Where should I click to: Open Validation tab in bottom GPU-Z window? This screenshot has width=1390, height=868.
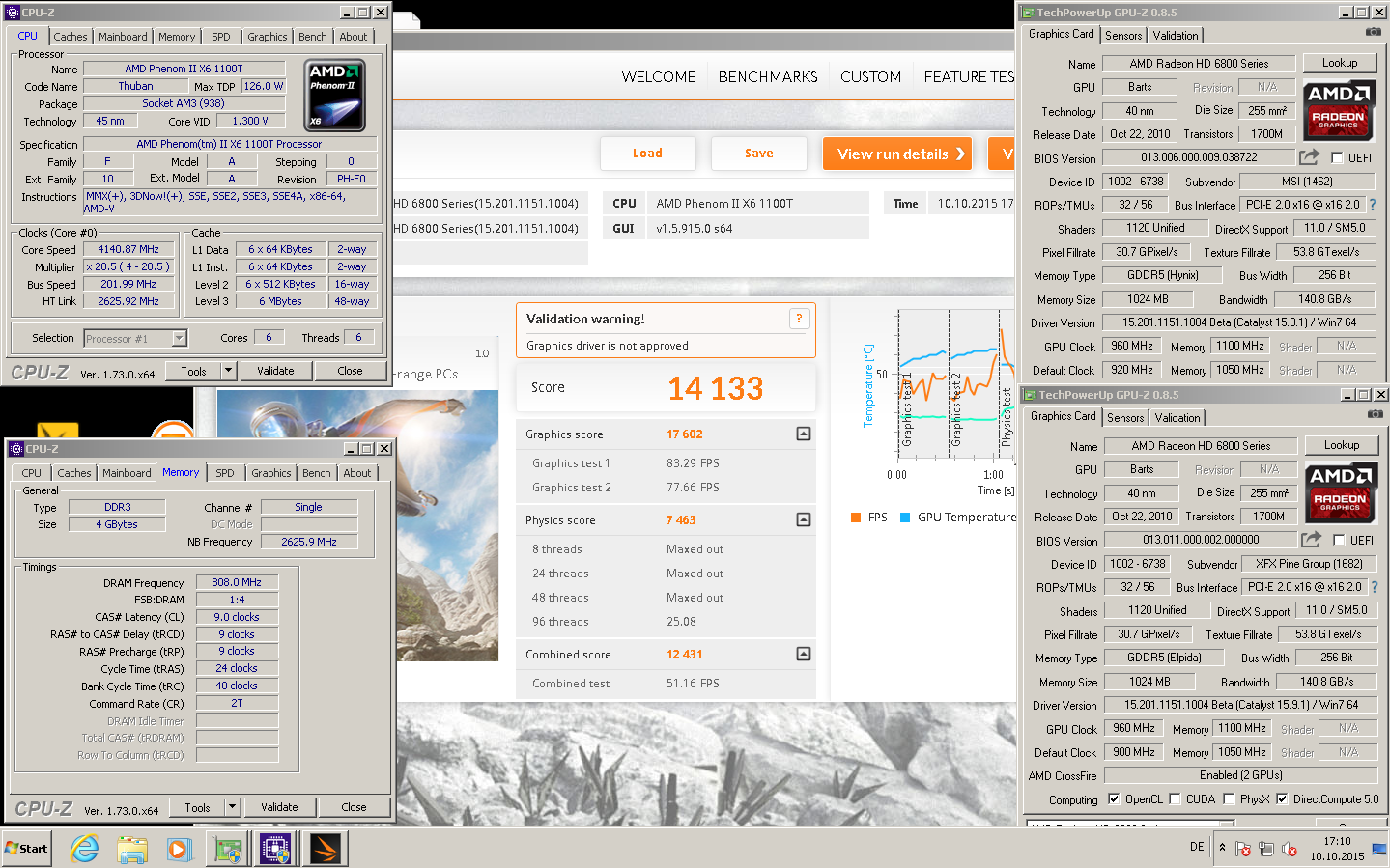1177,418
